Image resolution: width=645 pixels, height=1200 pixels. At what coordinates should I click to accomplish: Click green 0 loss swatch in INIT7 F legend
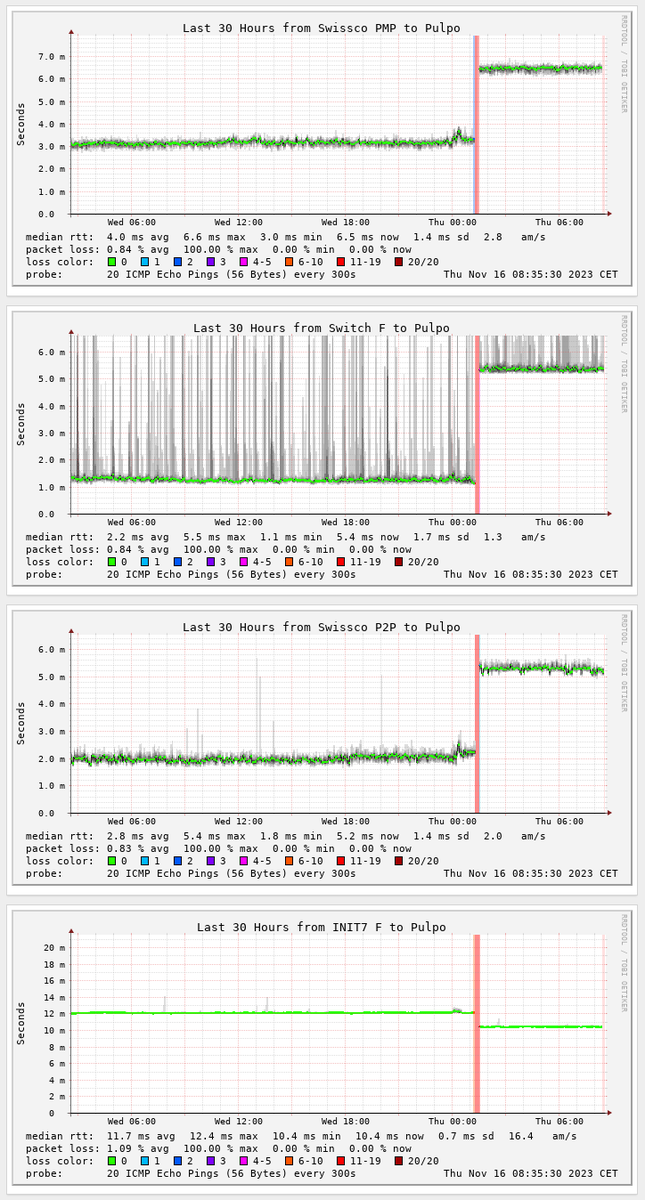pyautogui.click(x=112, y=1161)
